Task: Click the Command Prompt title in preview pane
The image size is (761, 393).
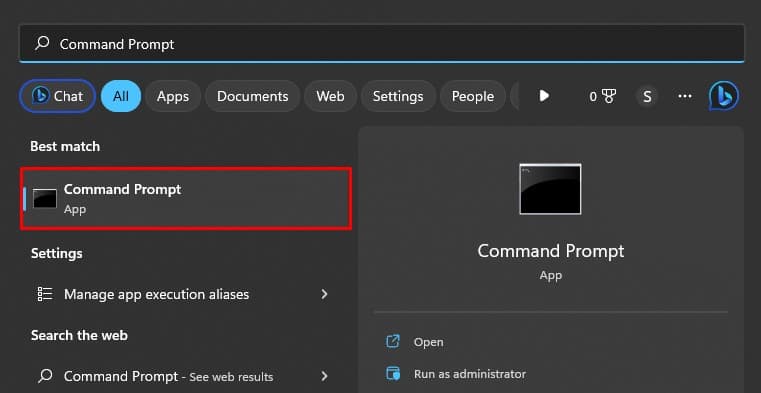Action: click(551, 251)
